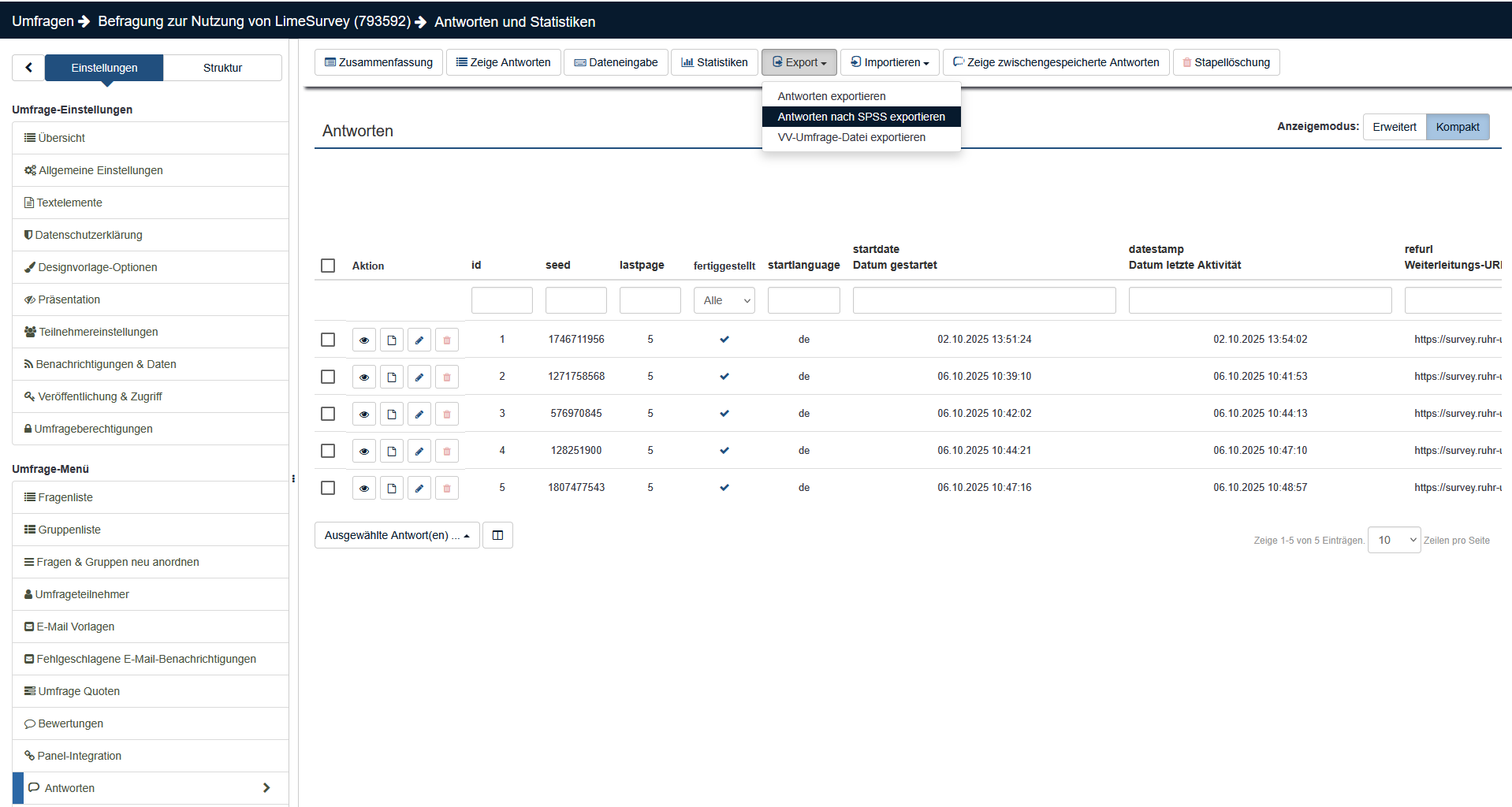Viewport: 1512px width, 807px height.
Task: Switch display mode to Erweitert
Action: [x=1394, y=127]
